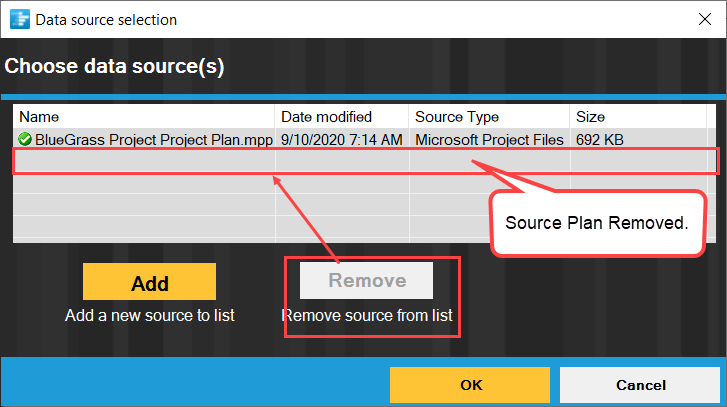Screen dimensions: 727x407
Task: Close the Data source selection dialog
Action: point(705,19)
